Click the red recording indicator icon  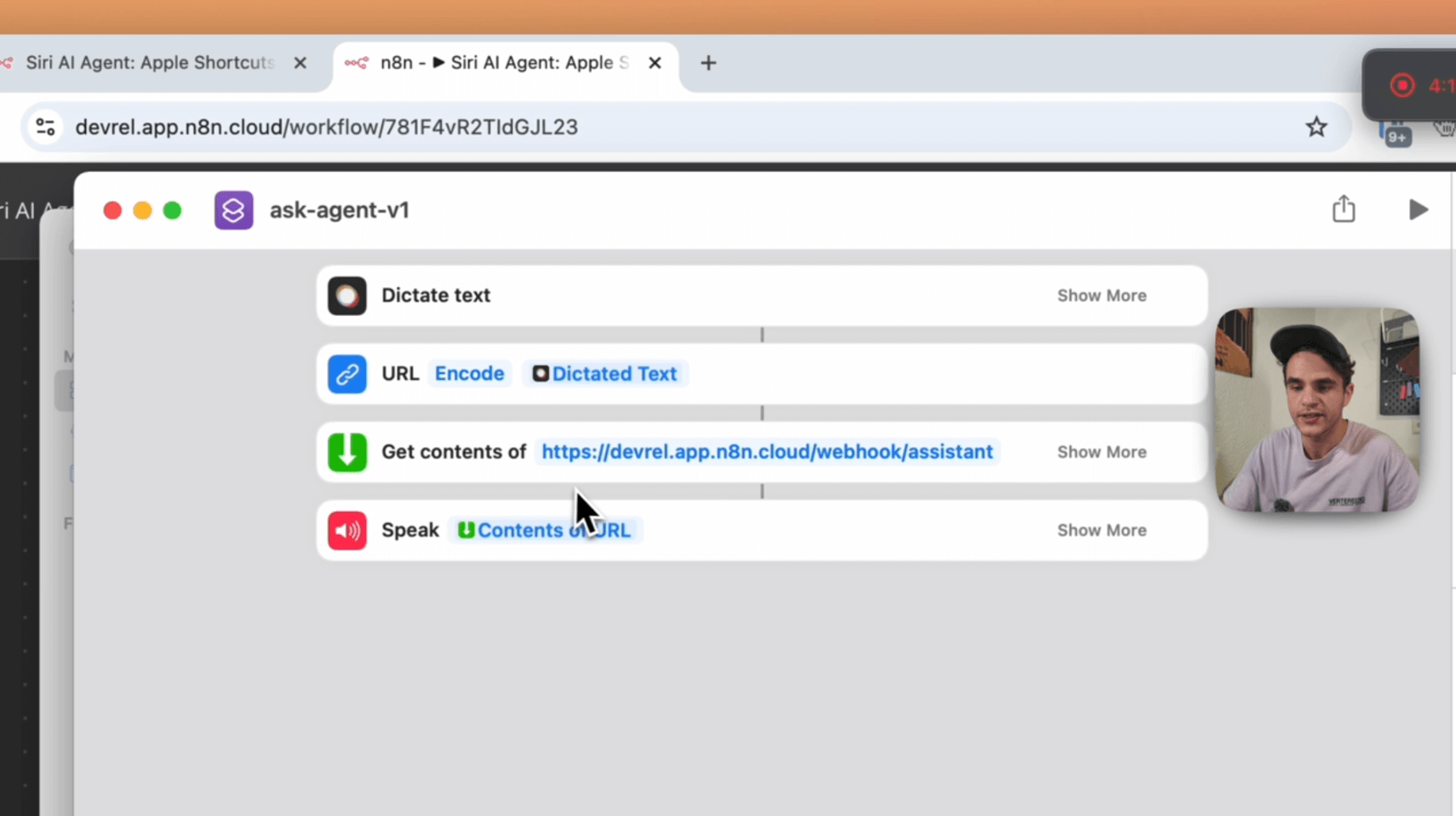pos(1402,85)
